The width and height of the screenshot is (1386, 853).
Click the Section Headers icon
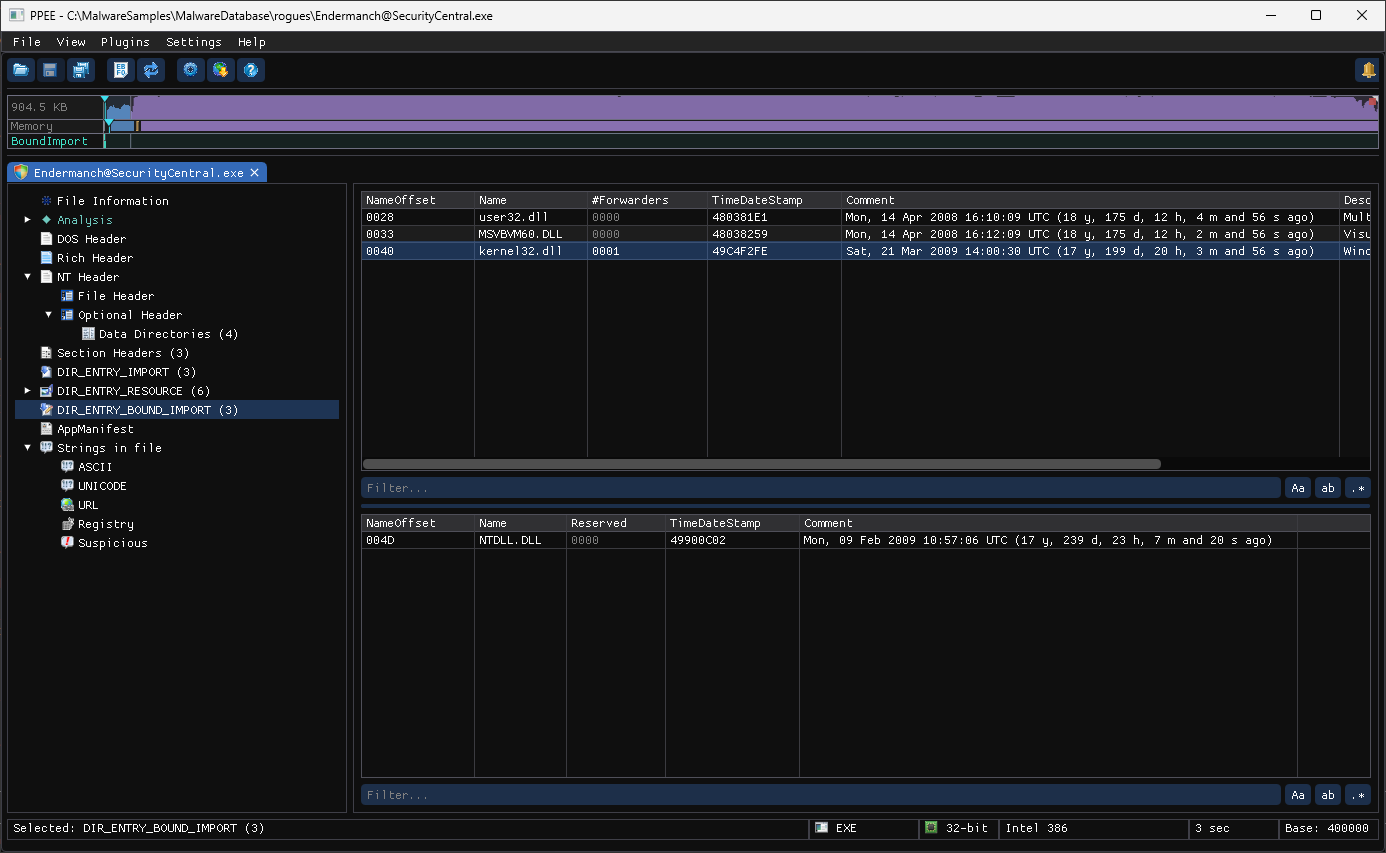pyautogui.click(x=46, y=353)
